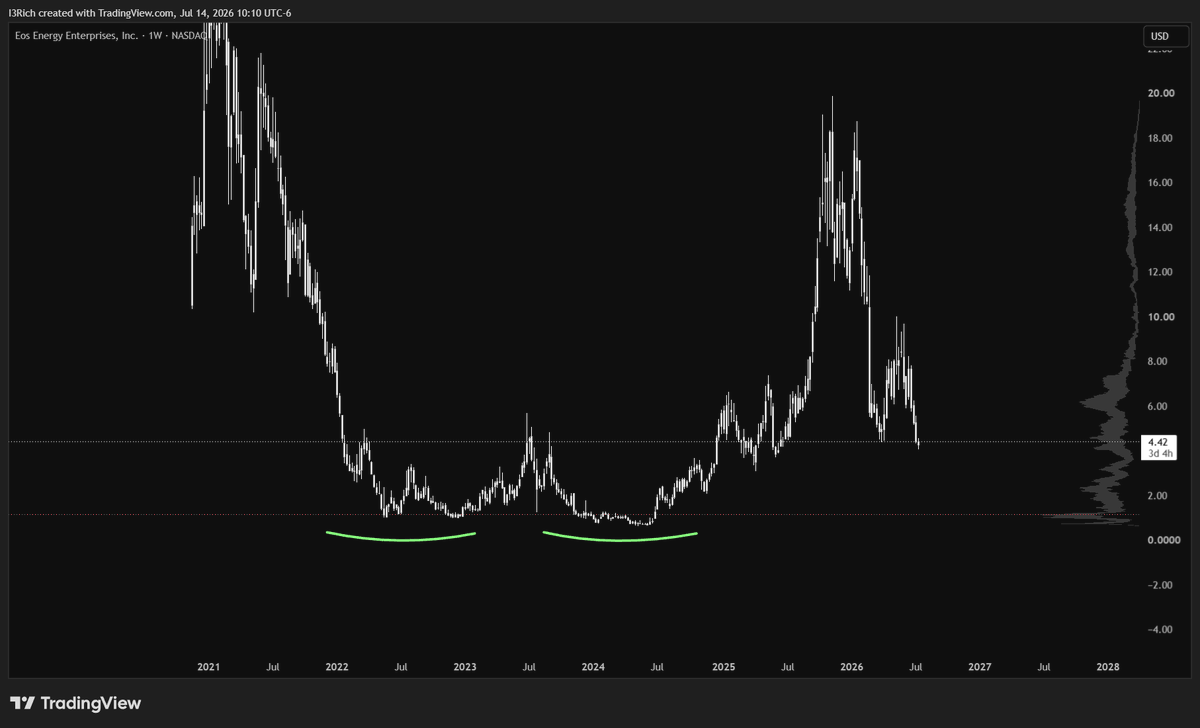Viewport: 1200px width, 728px height.
Task: Click the 4.42 current price label
Action: (1158, 441)
